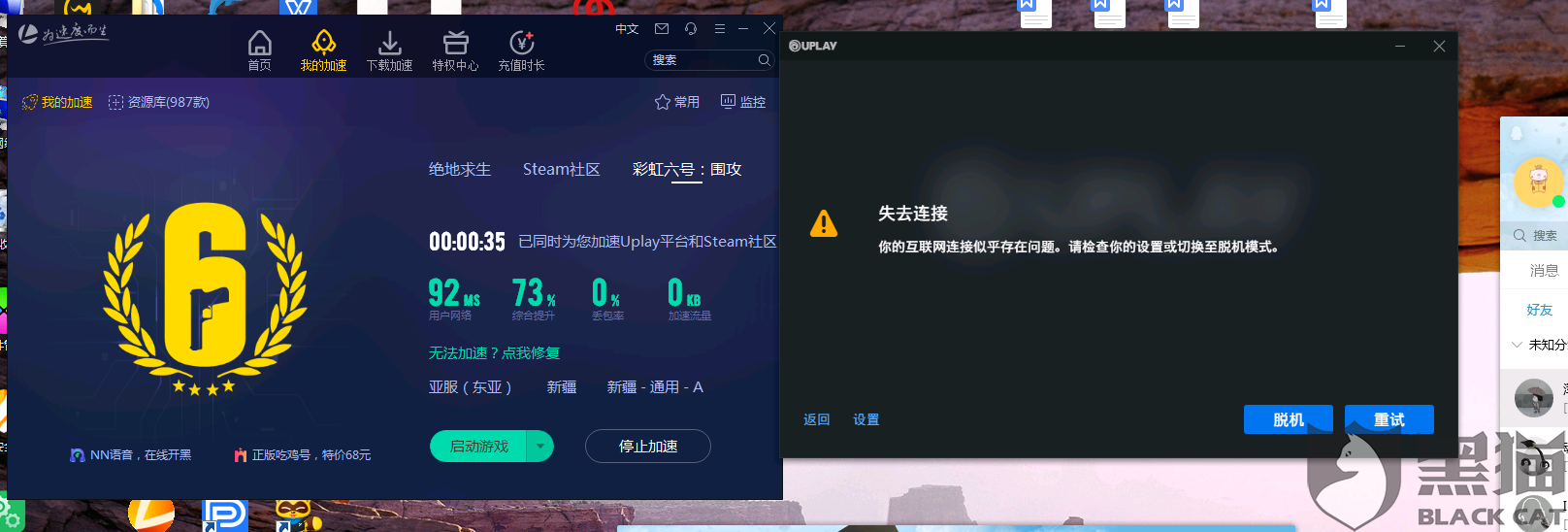This screenshot has width=1568, height=532.
Task: Open dropdown arrow beside 启动游戏
Action: coord(540,447)
